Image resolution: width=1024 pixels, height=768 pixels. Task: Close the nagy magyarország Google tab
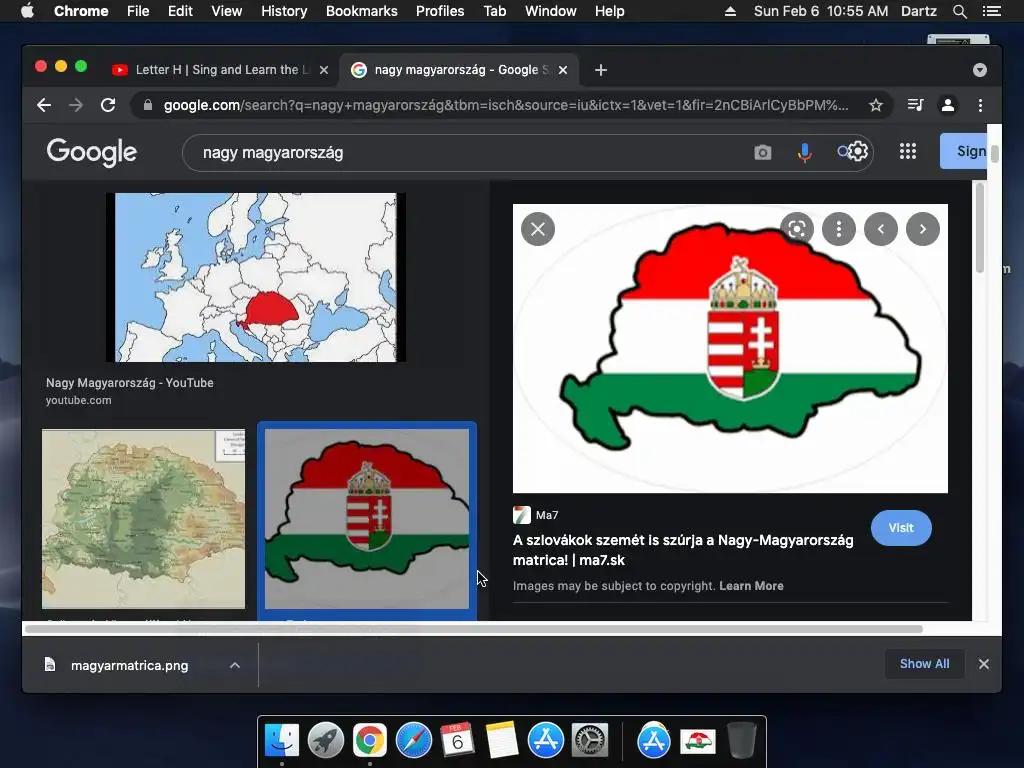(563, 70)
